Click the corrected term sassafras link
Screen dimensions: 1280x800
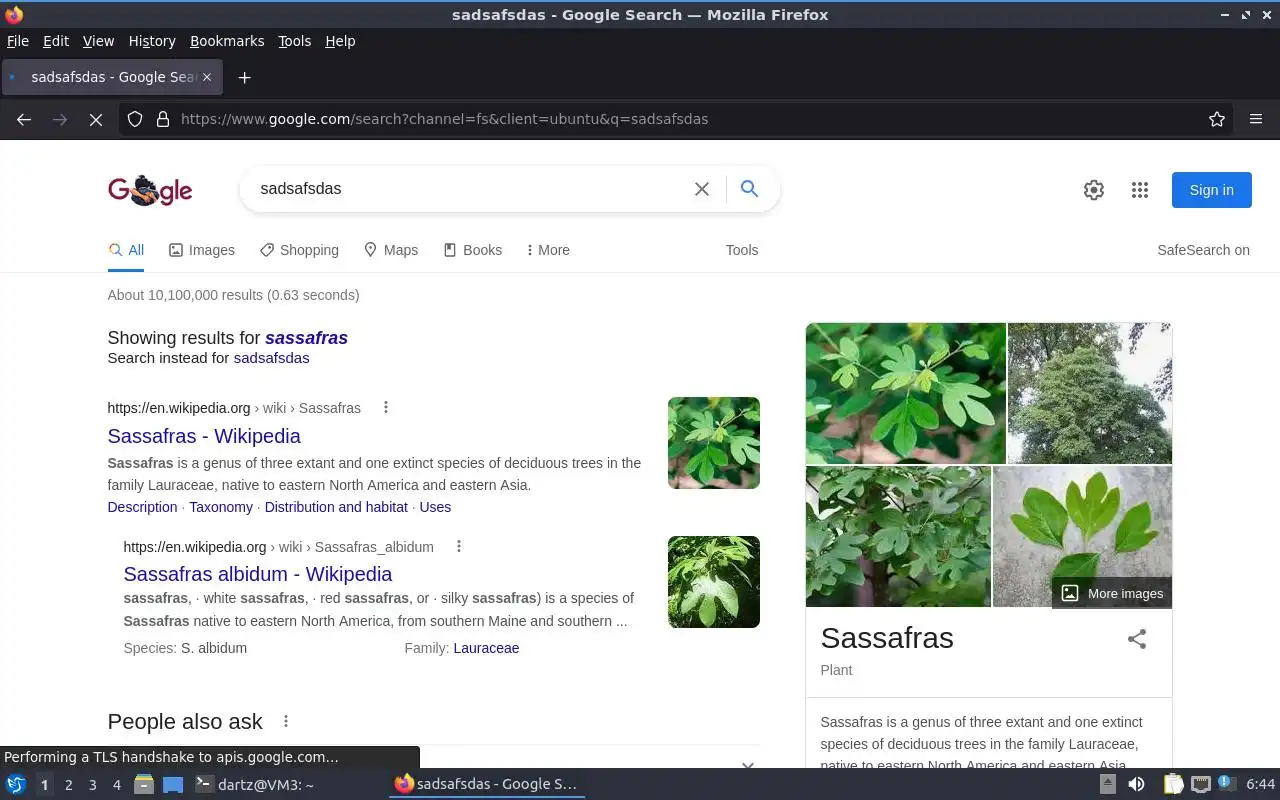pos(306,338)
